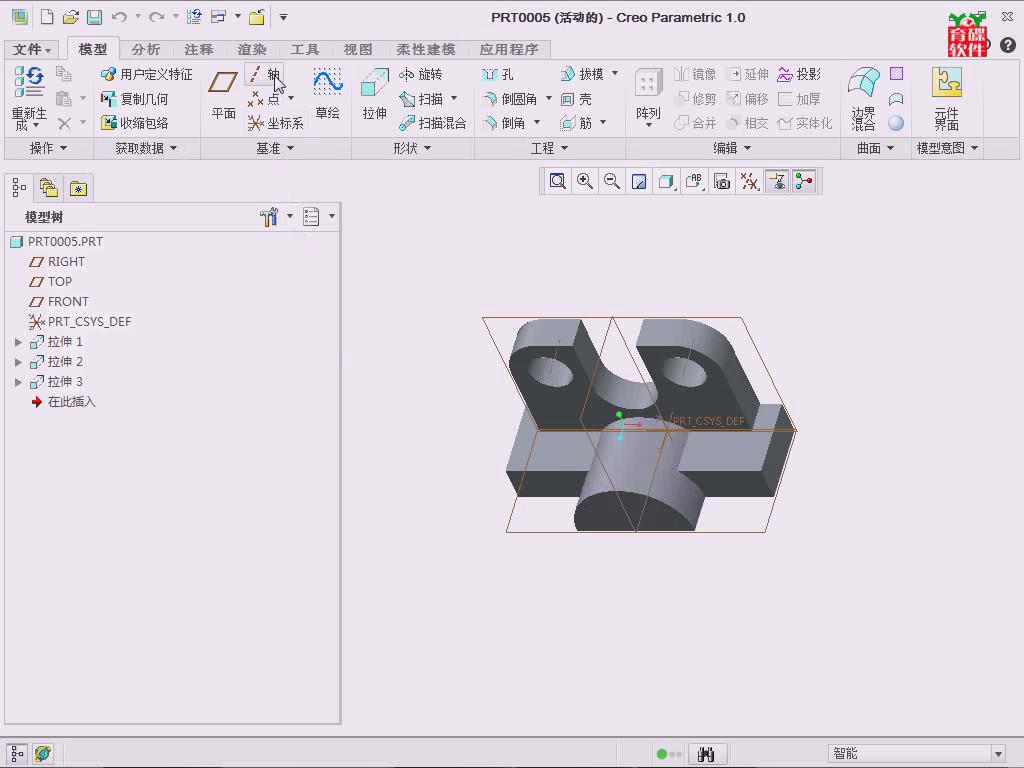Select the 在此插入 insert marker

[x=63, y=402]
